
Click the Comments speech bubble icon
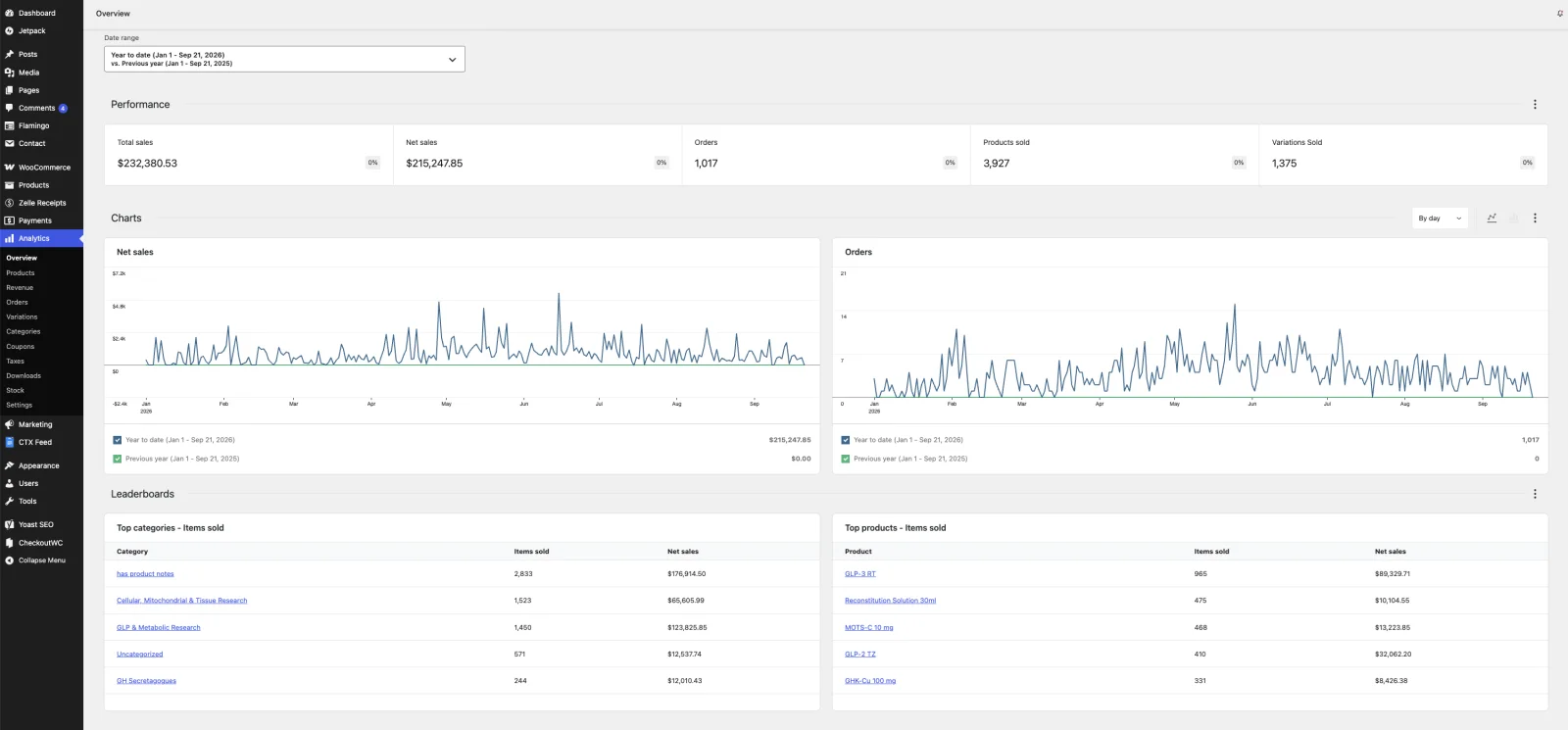tap(9, 108)
